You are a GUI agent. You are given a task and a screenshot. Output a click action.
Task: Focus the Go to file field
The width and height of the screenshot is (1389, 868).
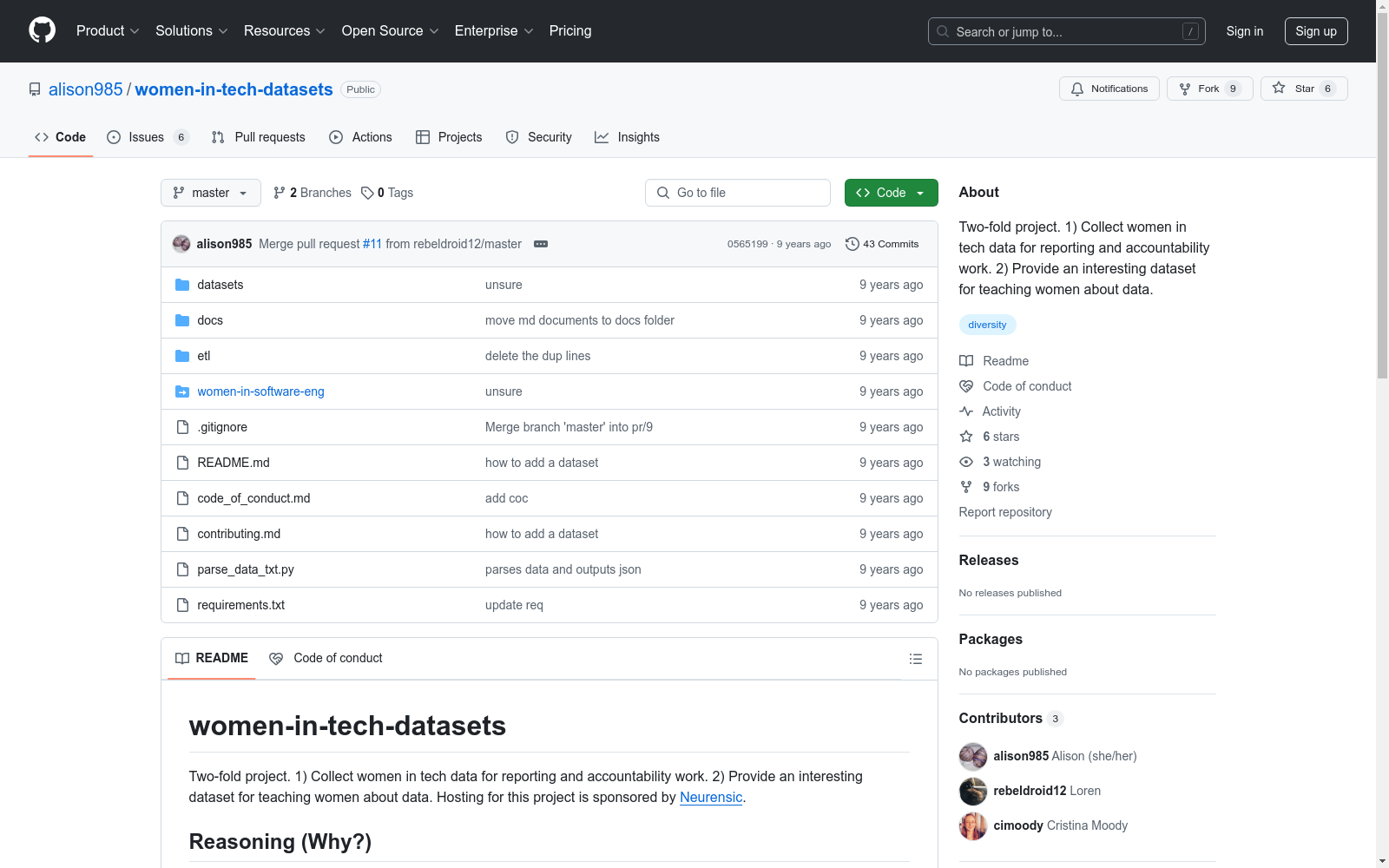738,193
